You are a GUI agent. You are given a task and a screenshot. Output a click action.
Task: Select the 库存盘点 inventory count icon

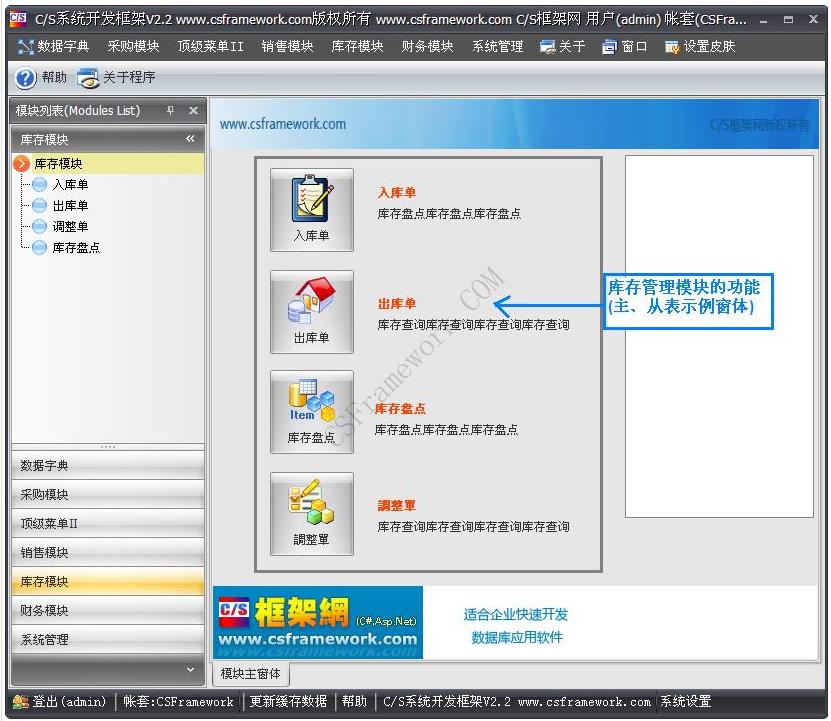pyautogui.click(x=310, y=413)
